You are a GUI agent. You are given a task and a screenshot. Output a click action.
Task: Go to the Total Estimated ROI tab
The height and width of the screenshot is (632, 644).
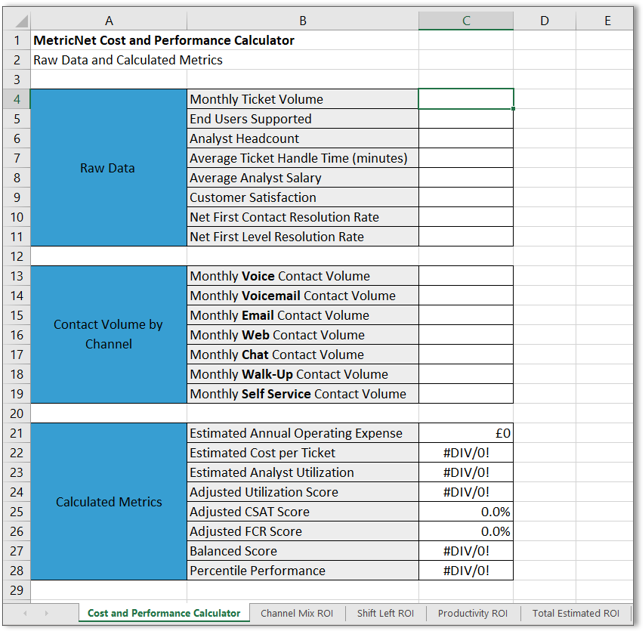[575, 613]
